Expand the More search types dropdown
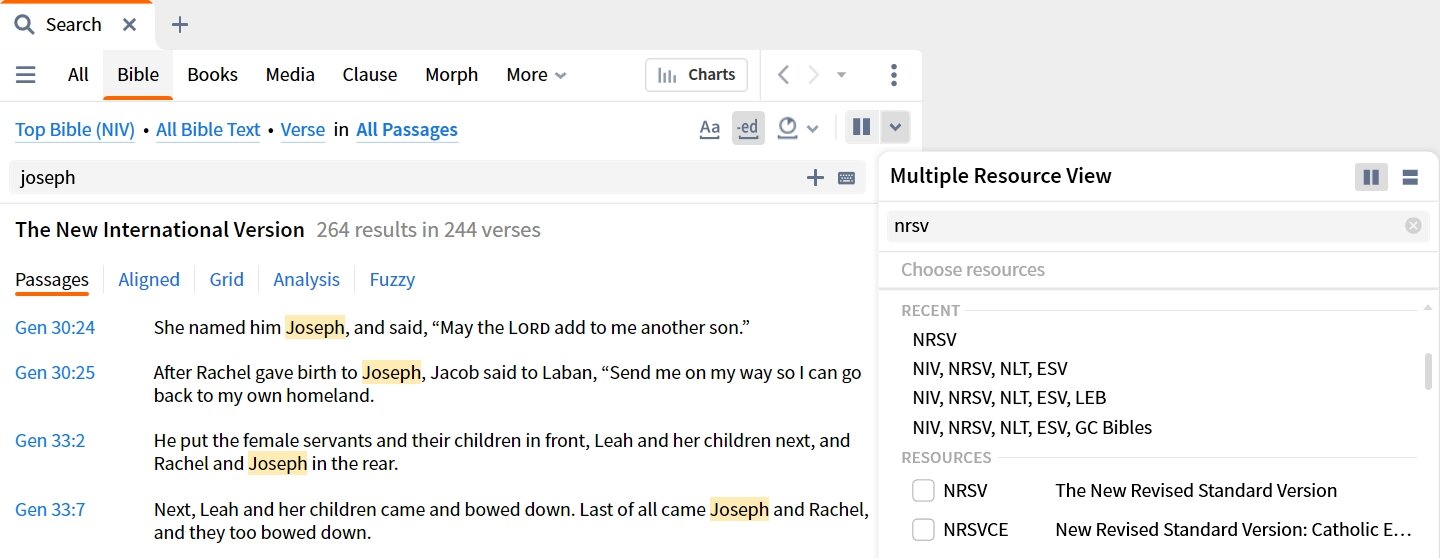1440x558 pixels. 536,75
